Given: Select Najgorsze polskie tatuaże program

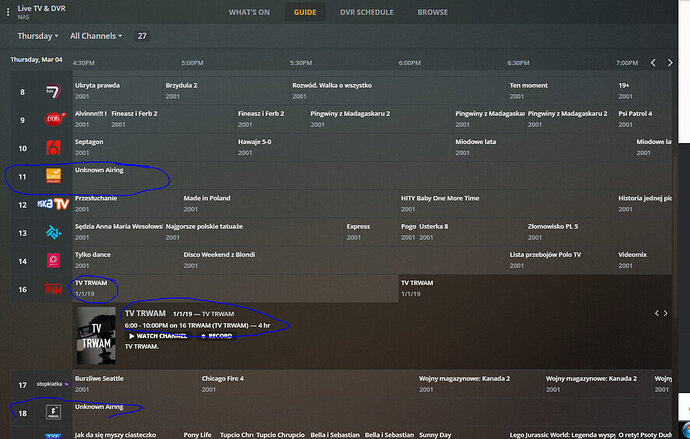Looking at the screenshot, I should [x=253, y=232].
